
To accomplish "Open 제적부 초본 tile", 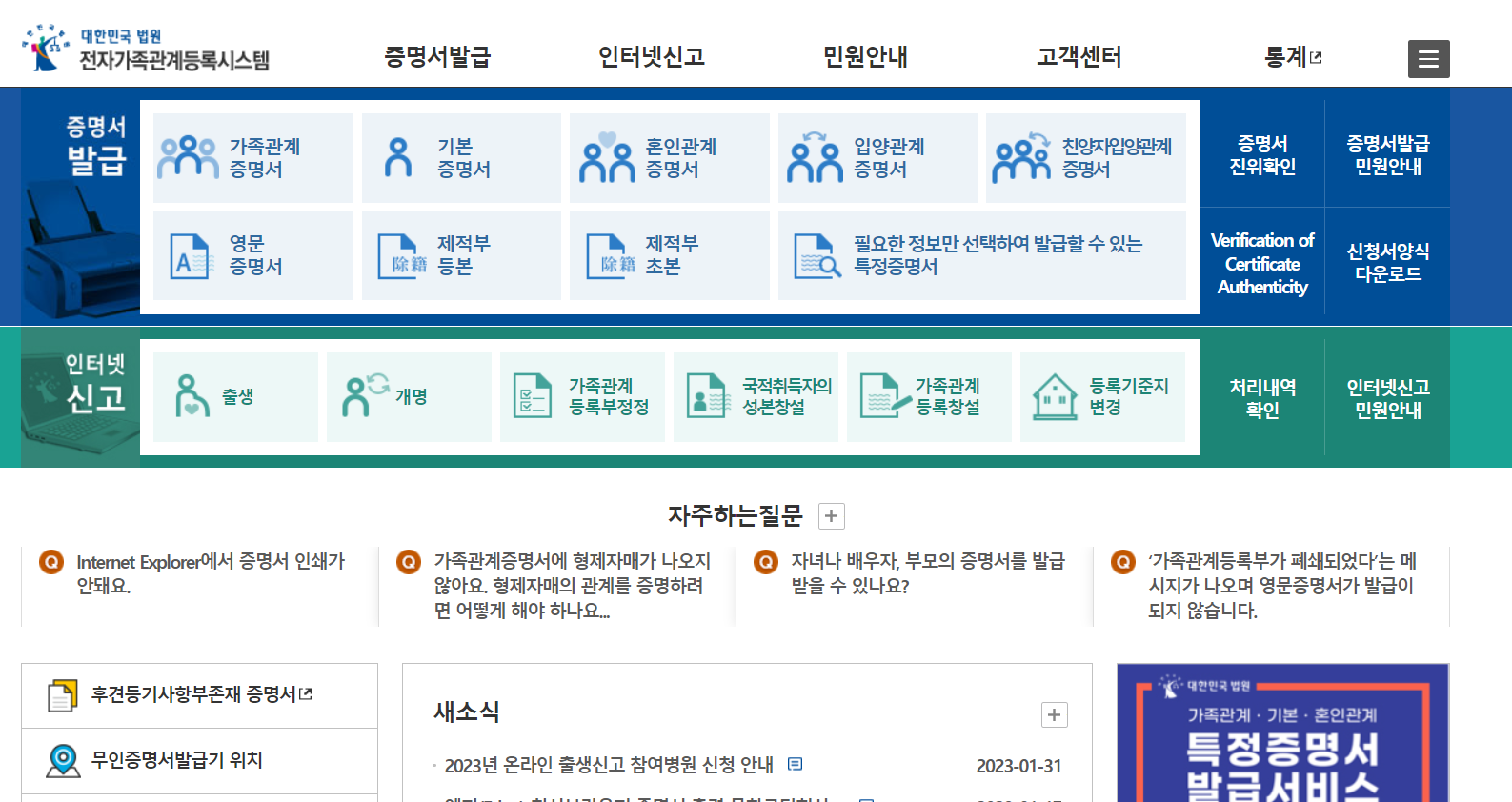I will [670, 255].
